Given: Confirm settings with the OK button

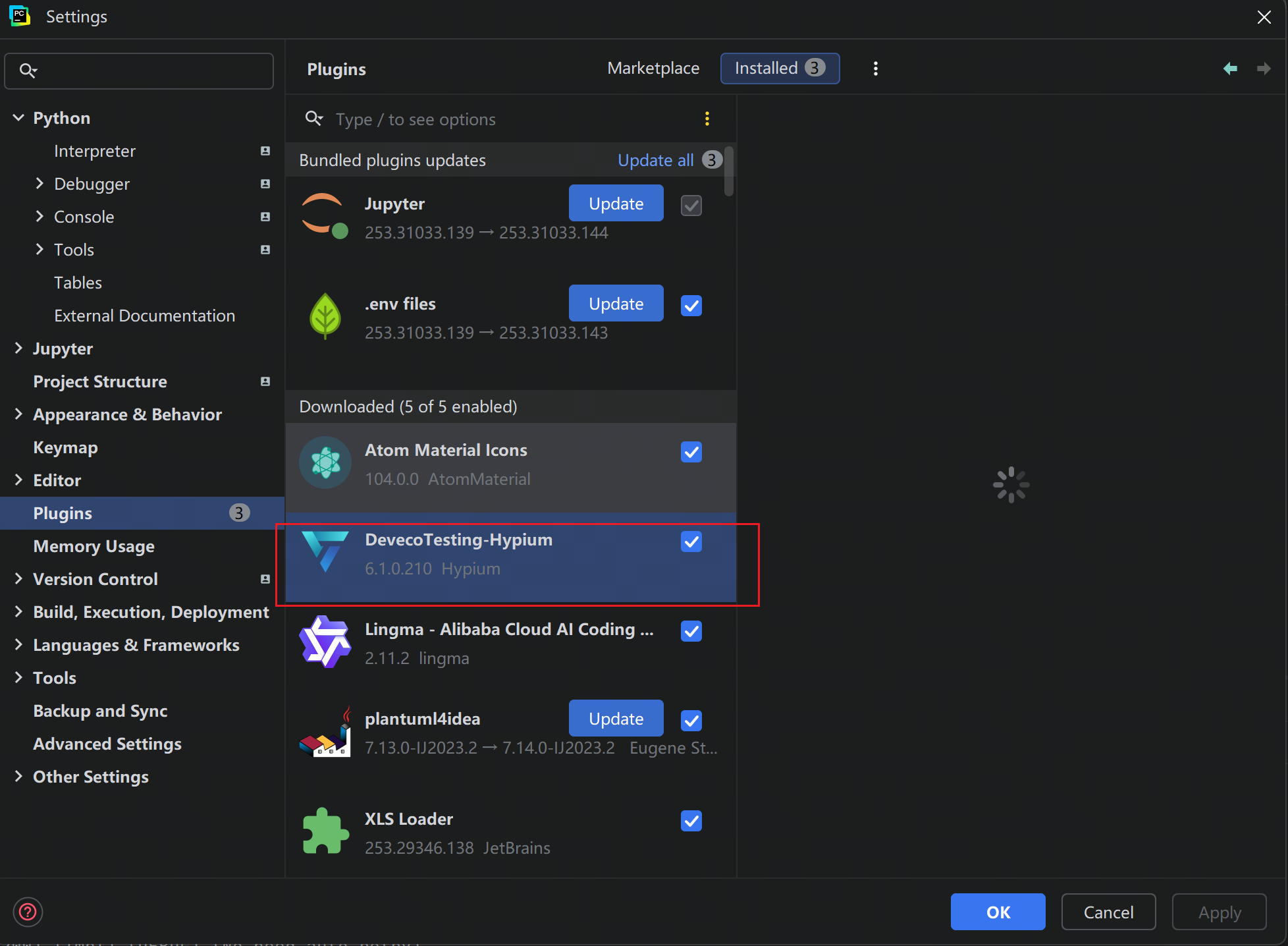Looking at the screenshot, I should (x=998, y=912).
